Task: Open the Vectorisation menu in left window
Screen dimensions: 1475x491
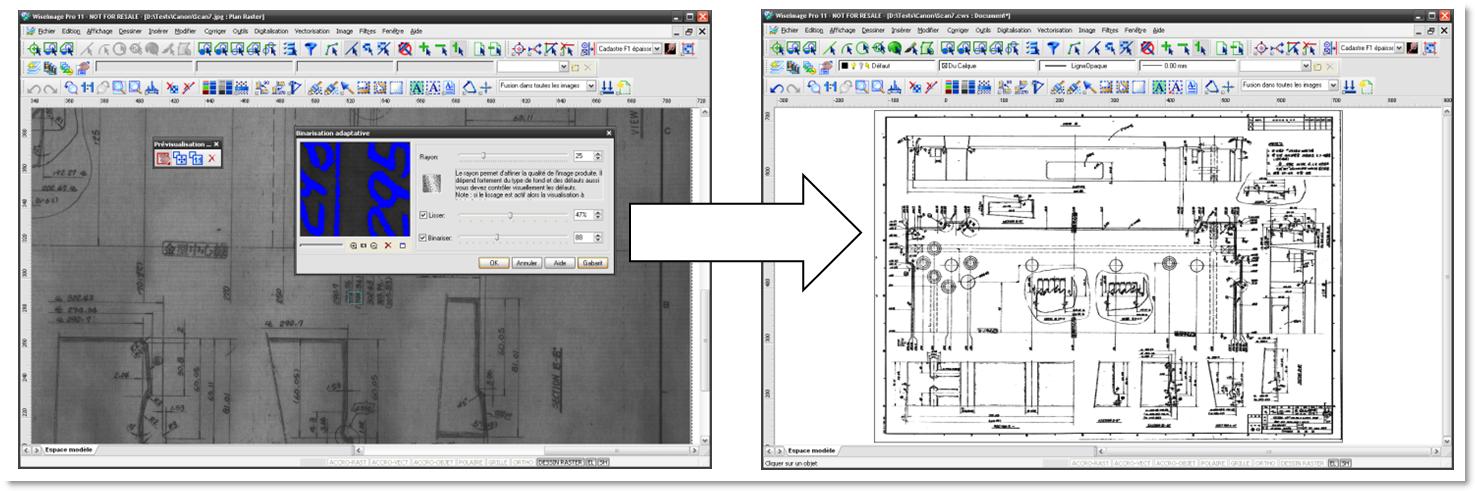Action: 311,31
